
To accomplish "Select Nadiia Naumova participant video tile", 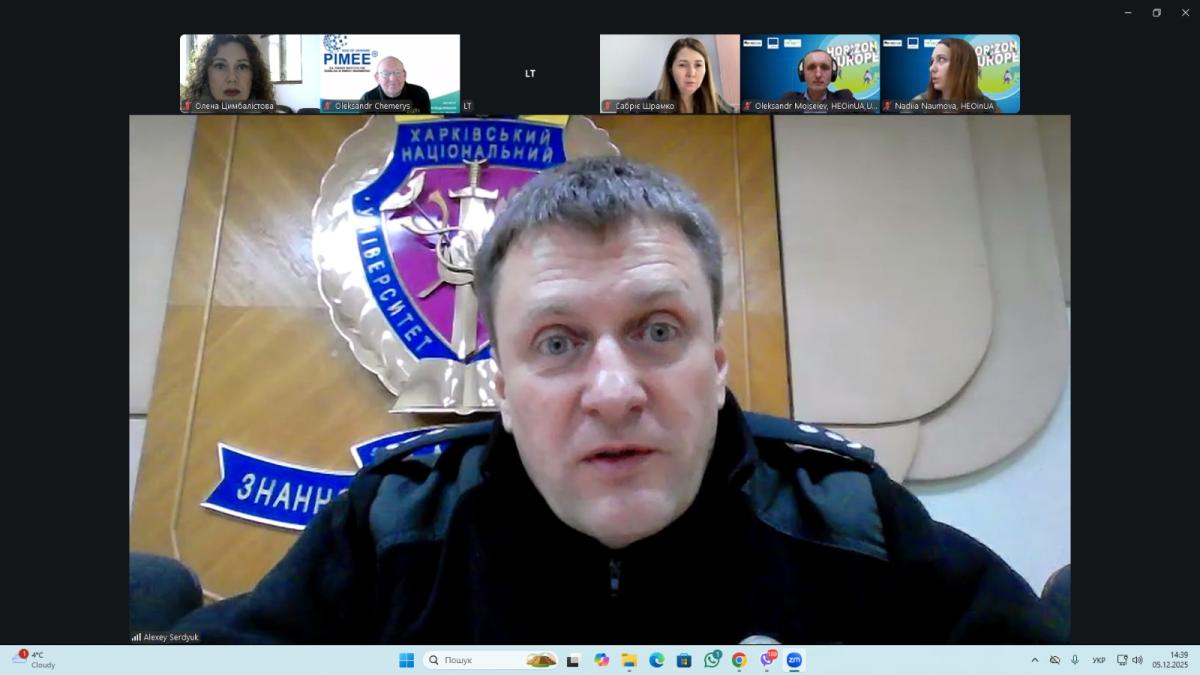I will [x=950, y=73].
